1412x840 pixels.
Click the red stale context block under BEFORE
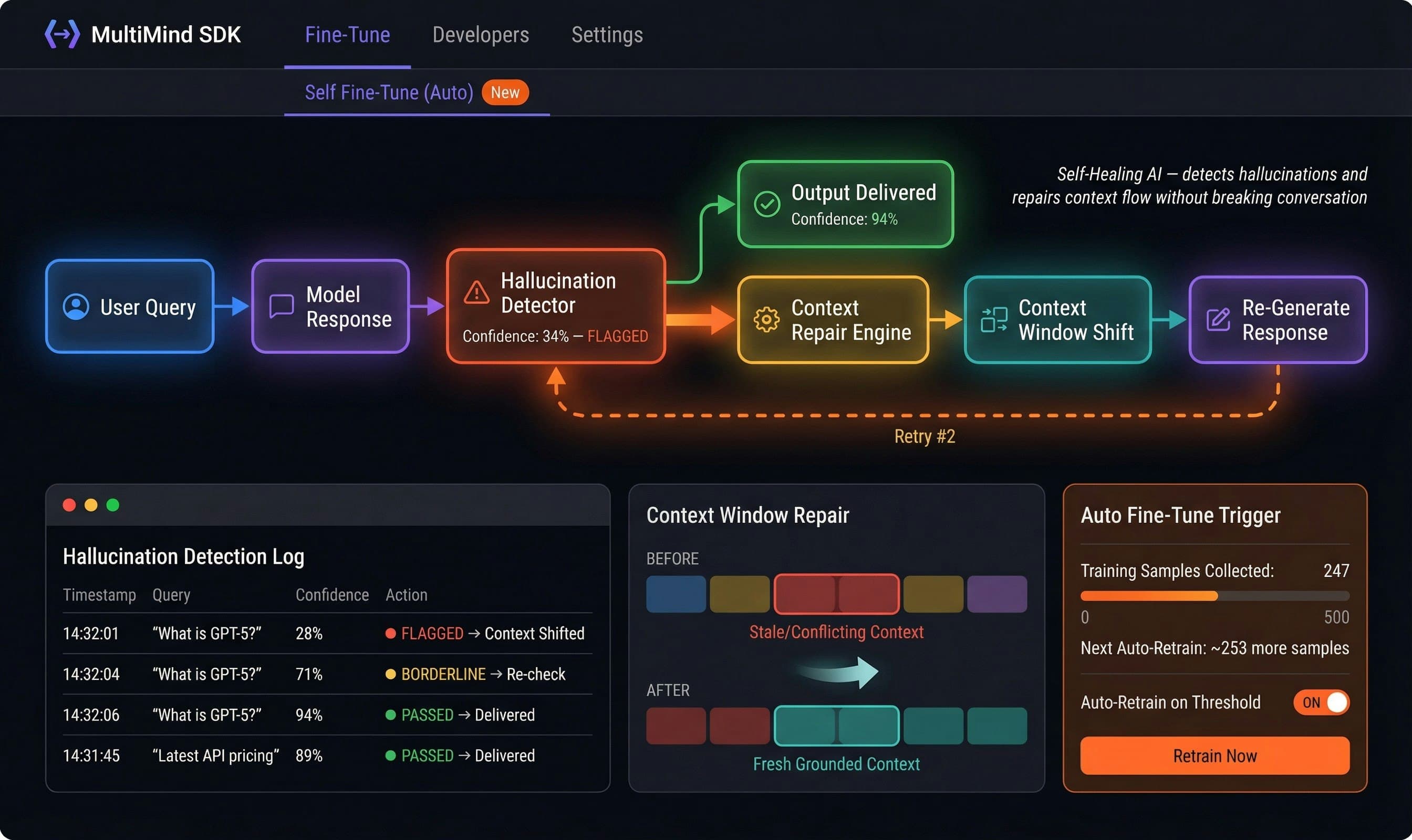click(837, 593)
